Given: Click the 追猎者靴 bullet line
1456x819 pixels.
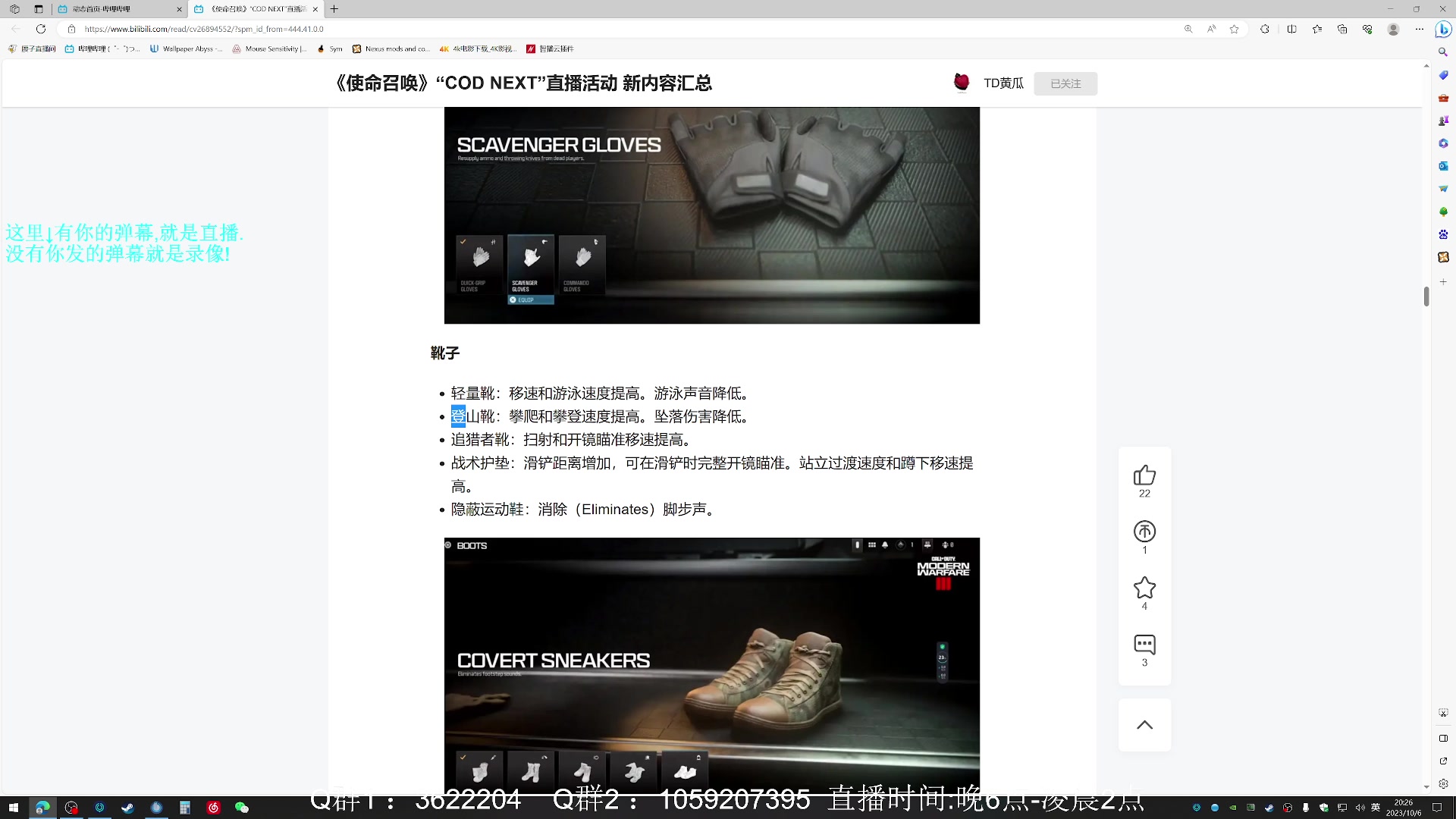Looking at the screenshot, I should [573, 440].
